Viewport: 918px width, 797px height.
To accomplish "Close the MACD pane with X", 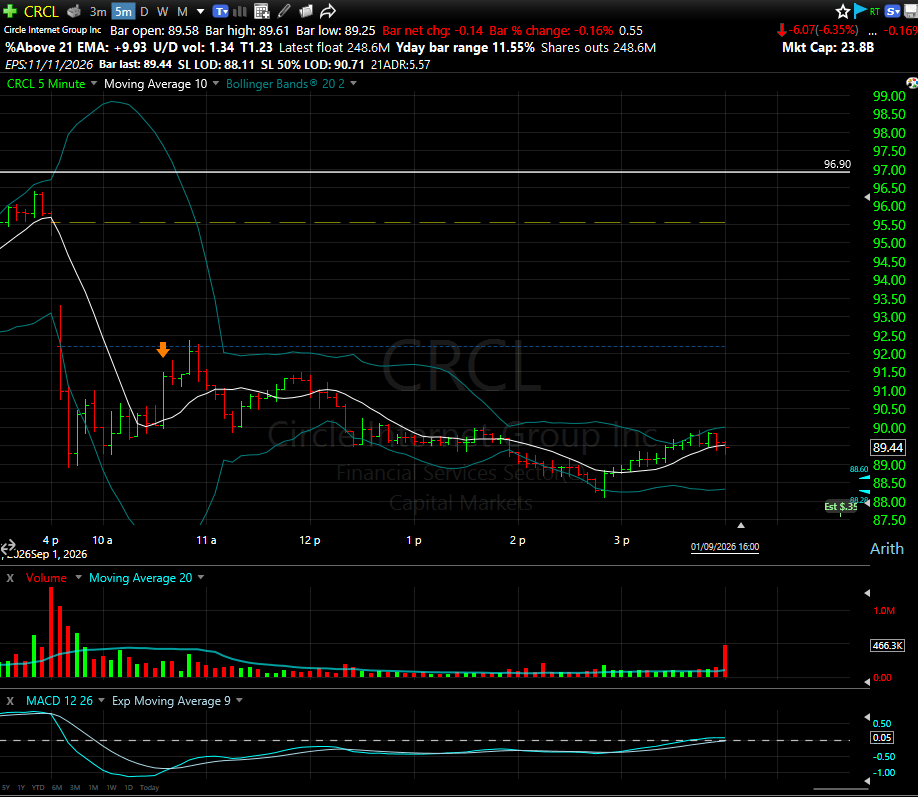I will [10, 701].
